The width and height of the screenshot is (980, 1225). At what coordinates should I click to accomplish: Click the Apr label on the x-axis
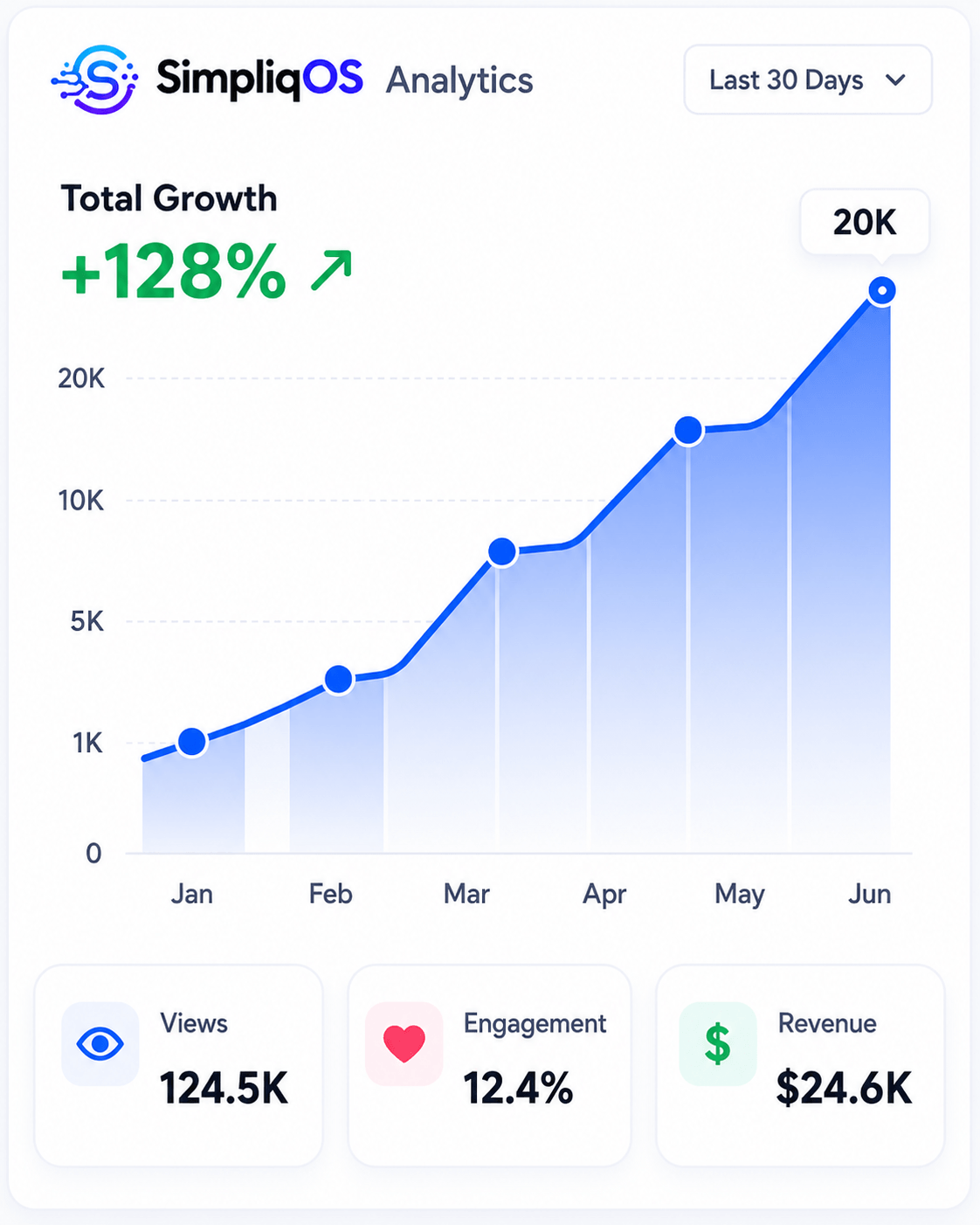[x=604, y=895]
